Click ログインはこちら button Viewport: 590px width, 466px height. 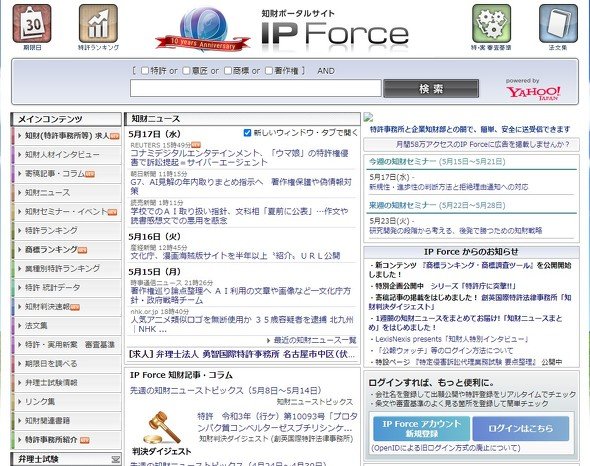click(521, 428)
